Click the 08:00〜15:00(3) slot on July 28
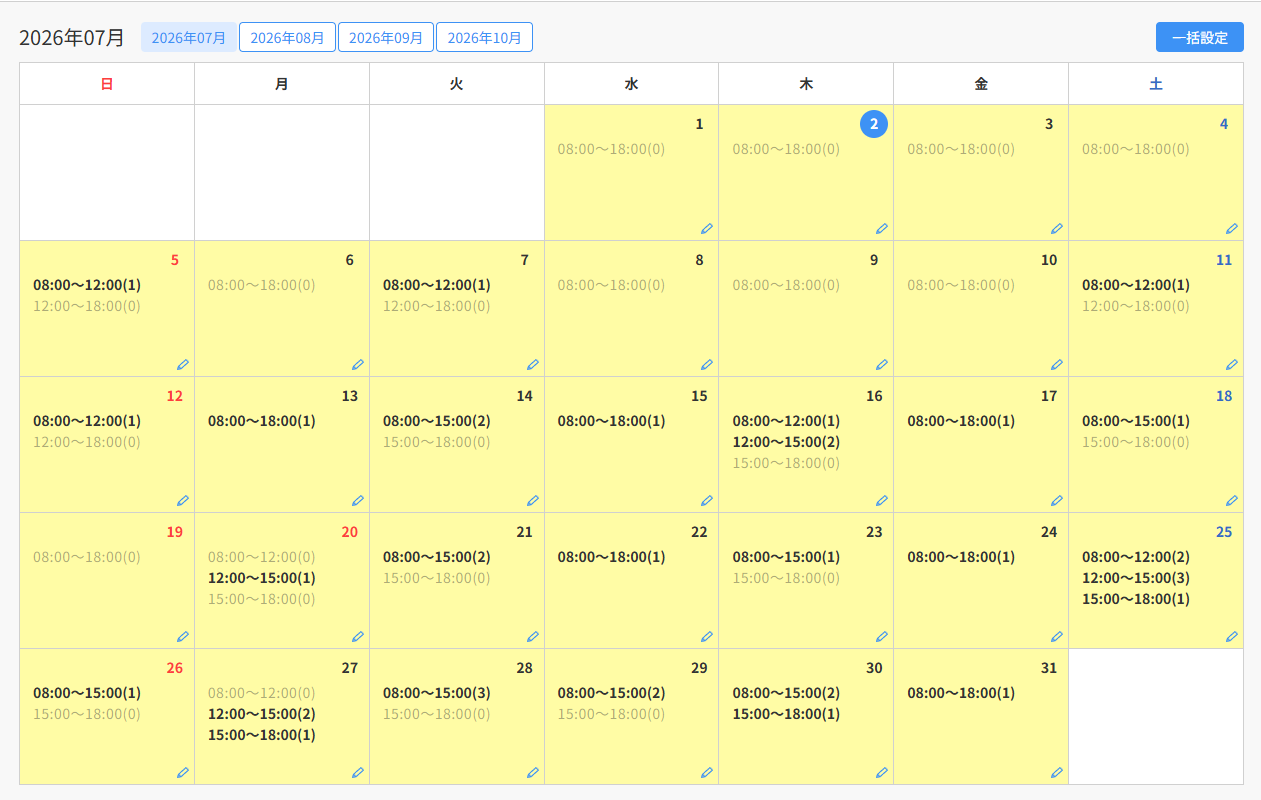This screenshot has width=1261, height=800. [x=437, y=693]
